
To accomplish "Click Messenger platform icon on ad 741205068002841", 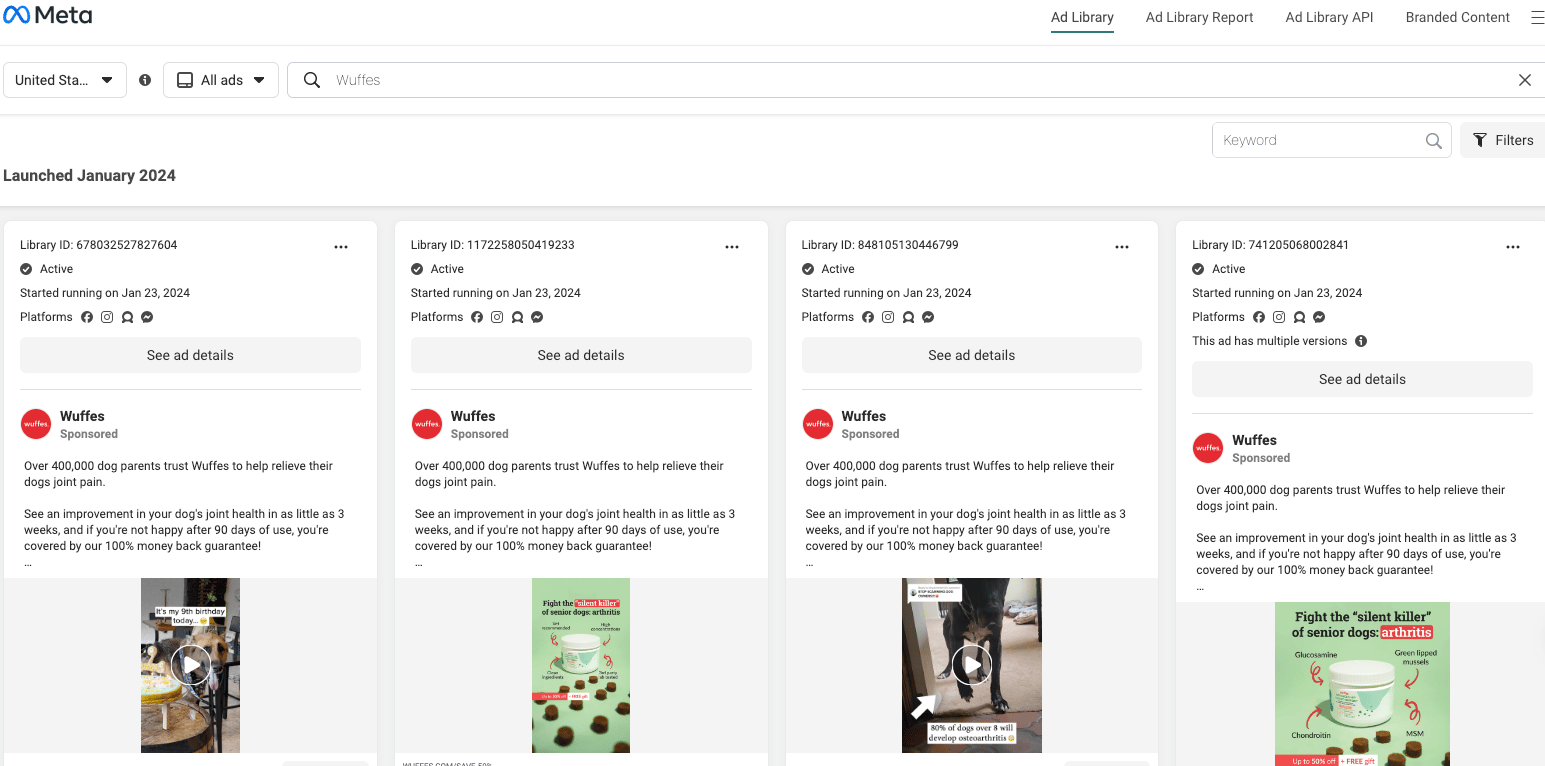I will pos(1319,317).
